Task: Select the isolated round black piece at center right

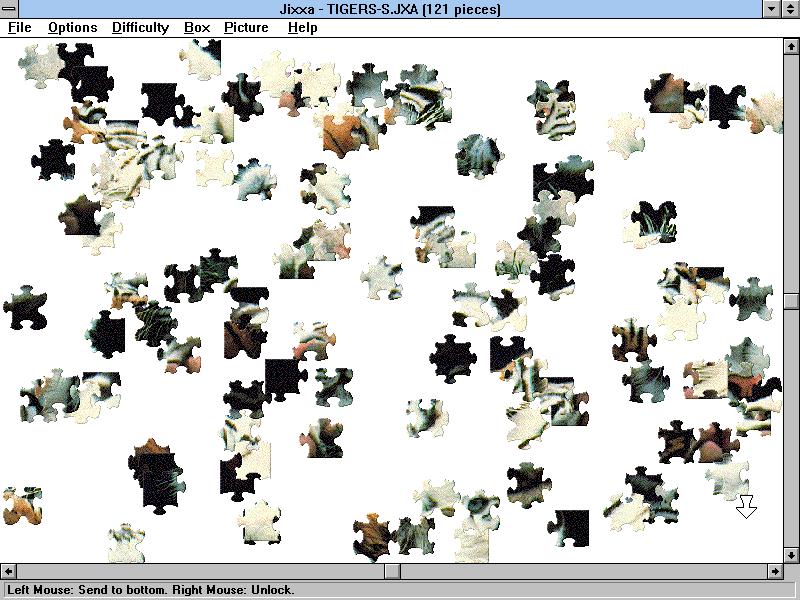Action: point(453,359)
